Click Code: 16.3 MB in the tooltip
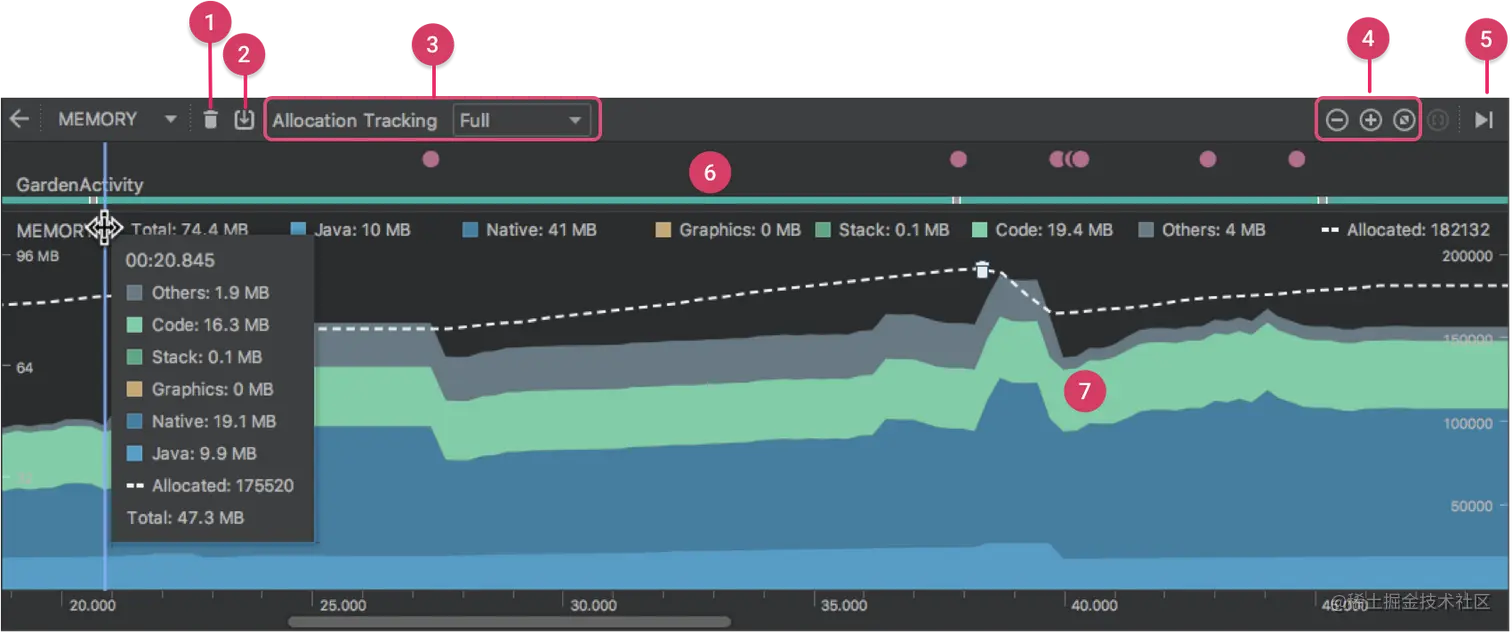The width and height of the screenshot is (1512, 633). coord(198,325)
